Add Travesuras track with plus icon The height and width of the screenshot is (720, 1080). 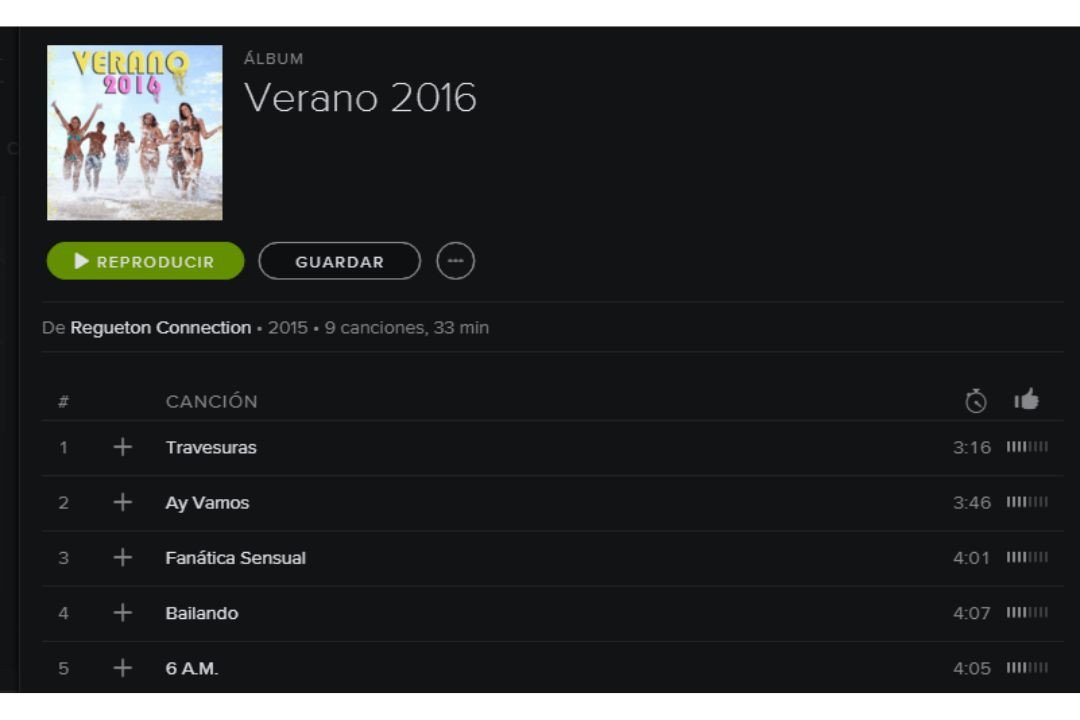(123, 447)
